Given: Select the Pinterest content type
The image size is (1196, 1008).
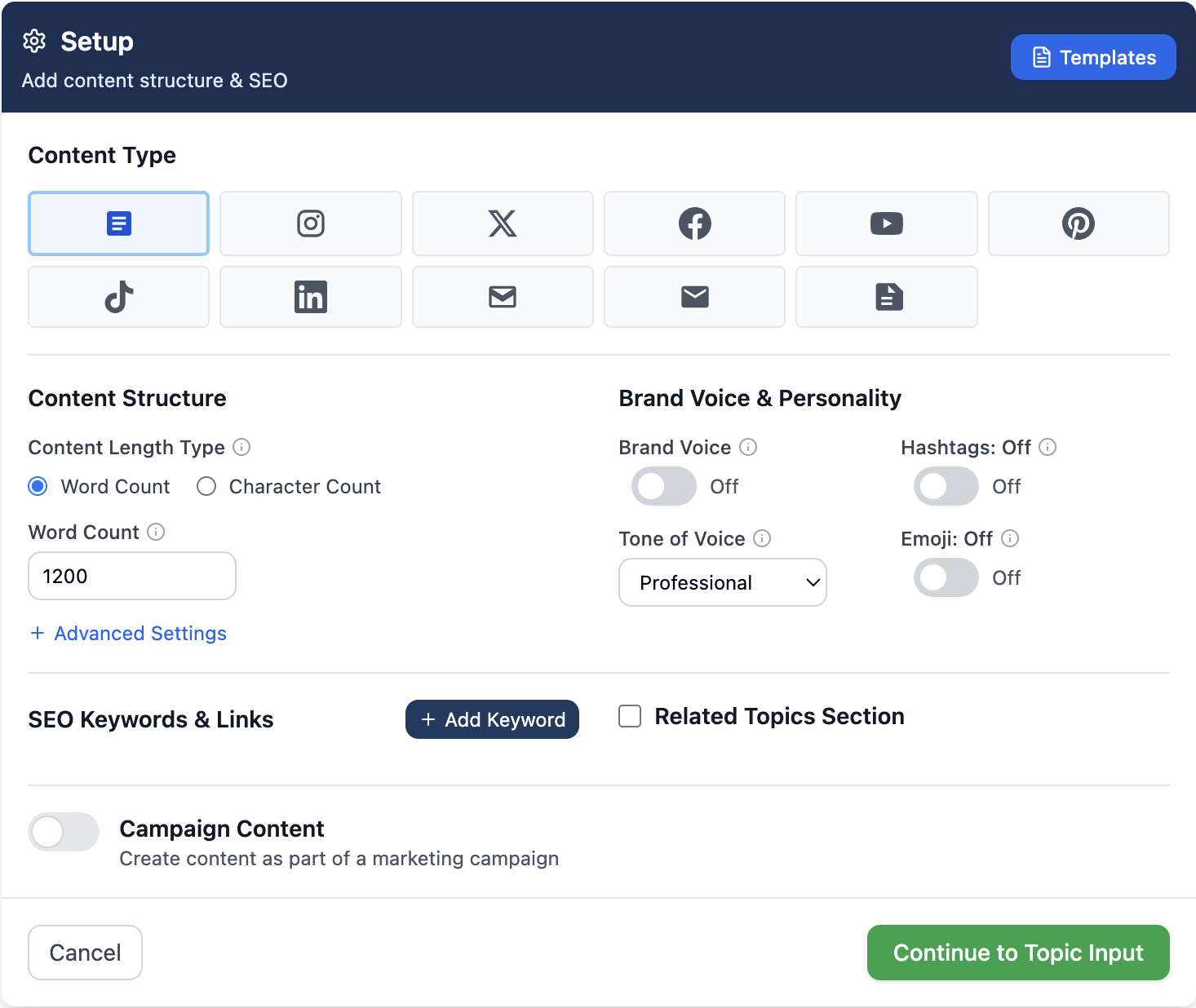Looking at the screenshot, I should (x=1078, y=223).
